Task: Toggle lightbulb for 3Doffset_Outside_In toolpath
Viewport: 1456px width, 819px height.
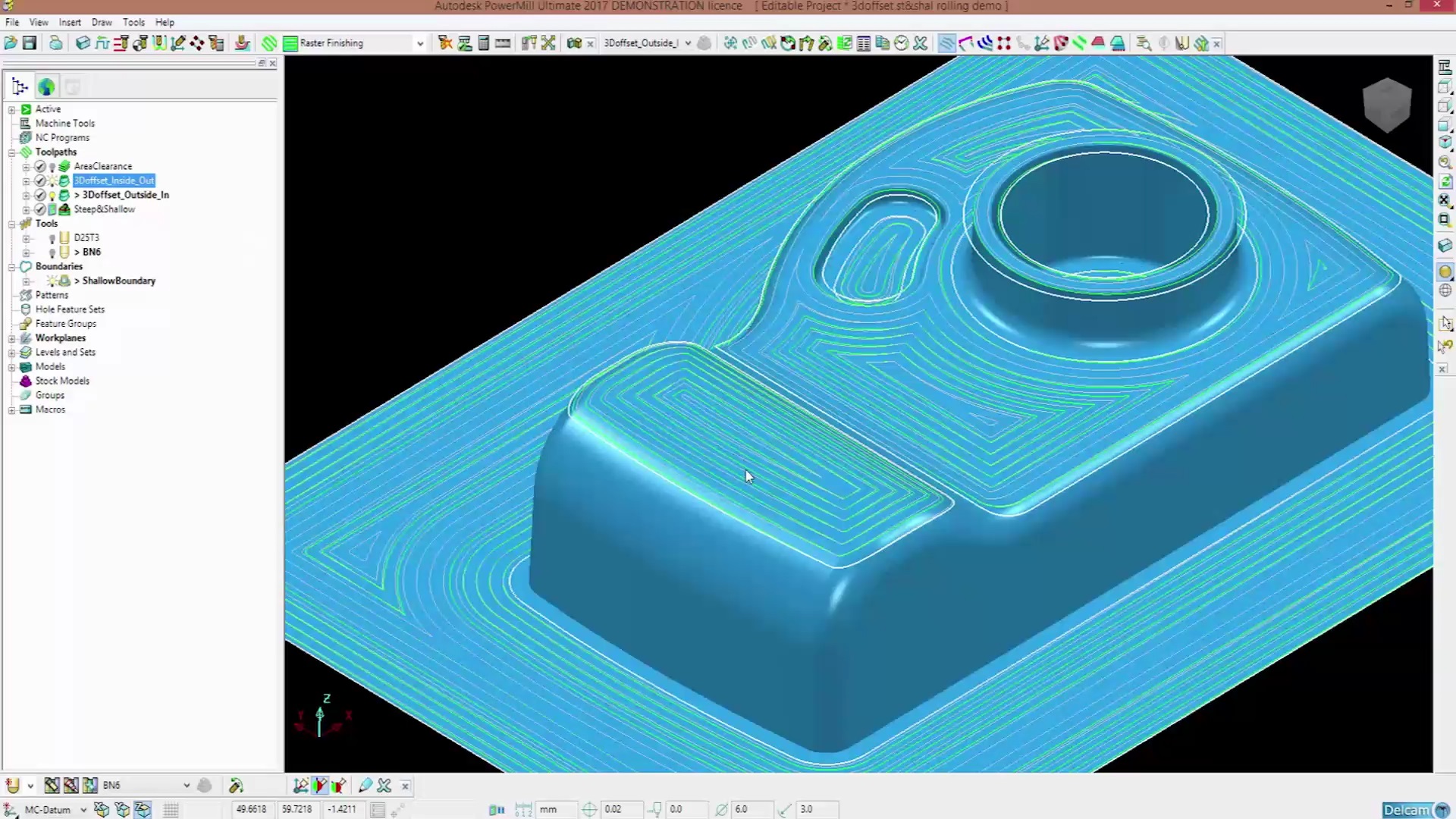Action: coord(52,196)
